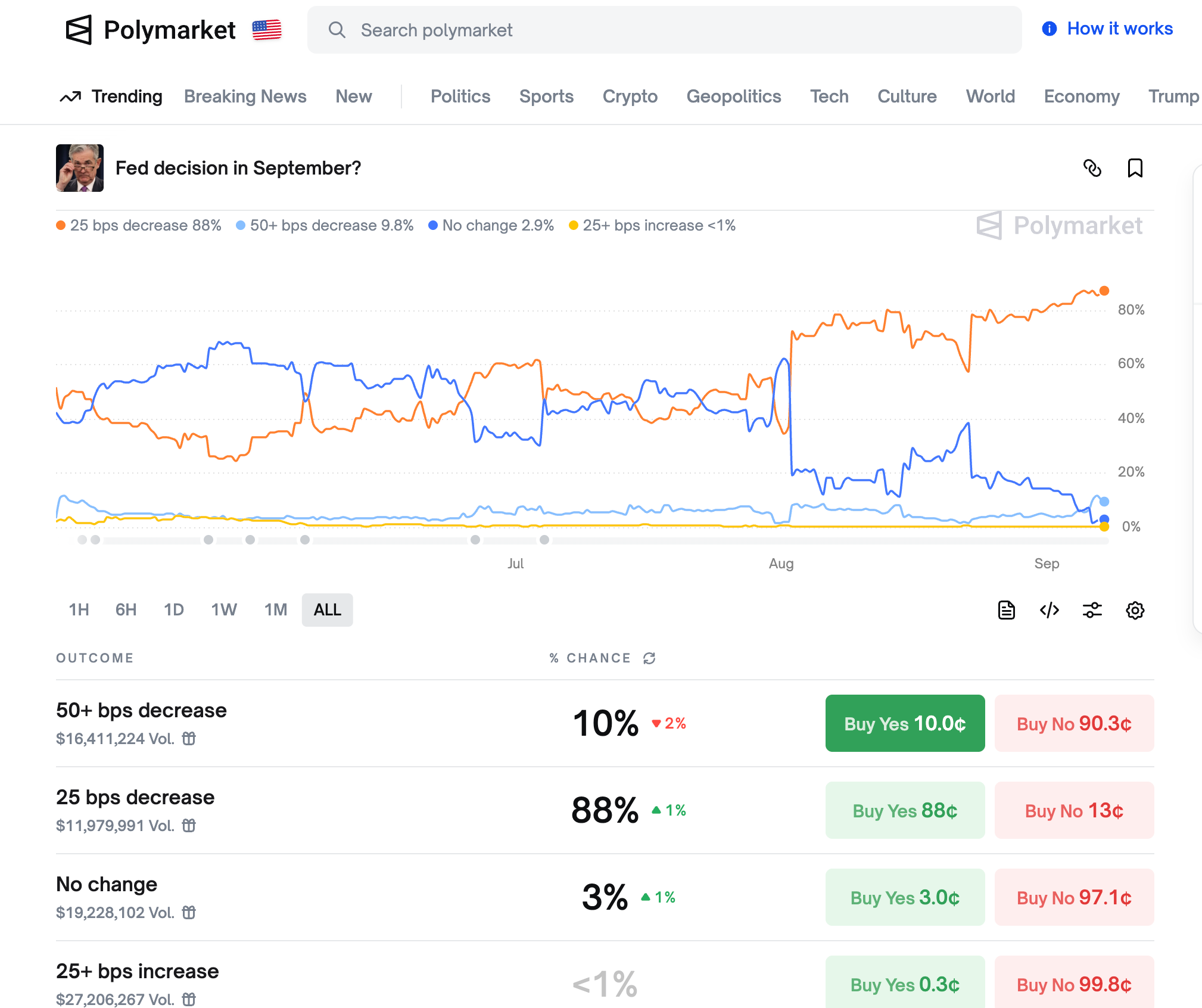This screenshot has width=1202, height=1008.
Task: Open the Culture category
Action: coord(907,97)
